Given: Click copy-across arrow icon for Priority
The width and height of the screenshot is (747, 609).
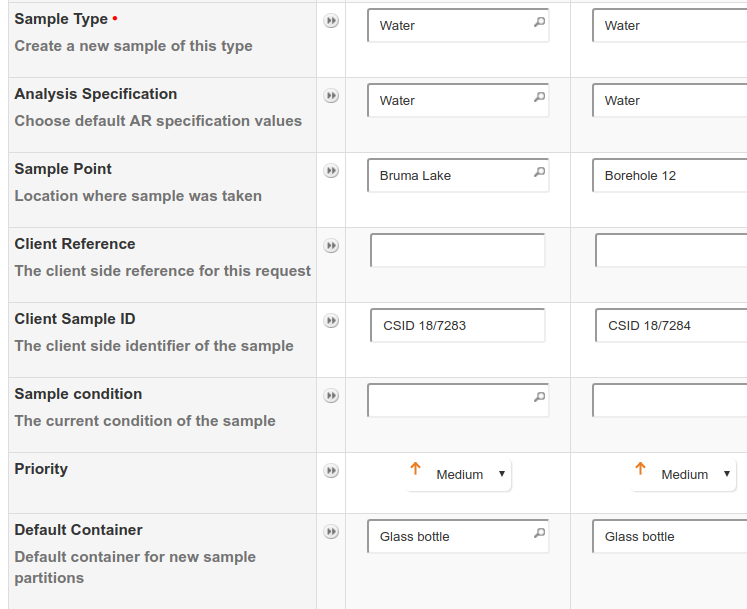Looking at the screenshot, I should pyautogui.click(x=331, y=471).
